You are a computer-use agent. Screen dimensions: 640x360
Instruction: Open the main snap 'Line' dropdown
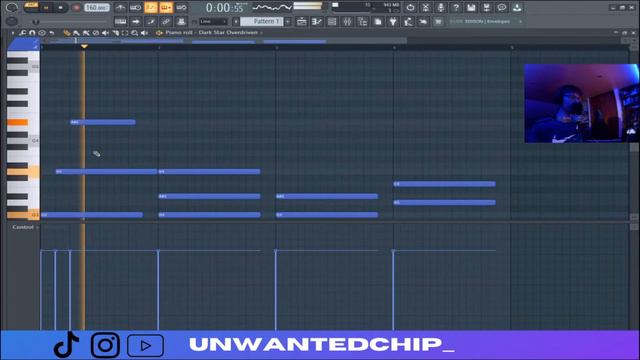pos(213,22)
